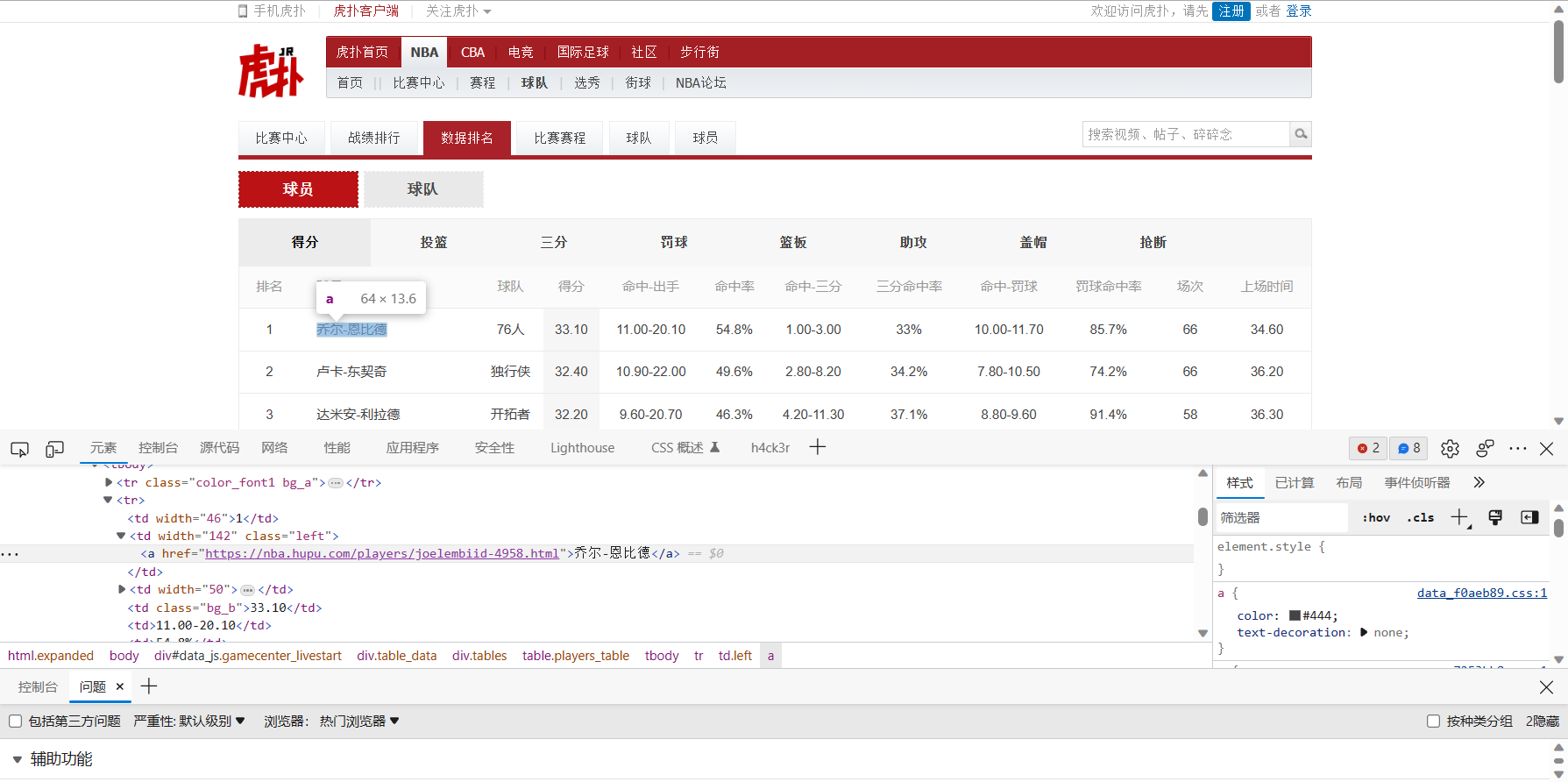The image size is (1568, 782).
Task: Click the 登录 link
Action: (1299, 11)
